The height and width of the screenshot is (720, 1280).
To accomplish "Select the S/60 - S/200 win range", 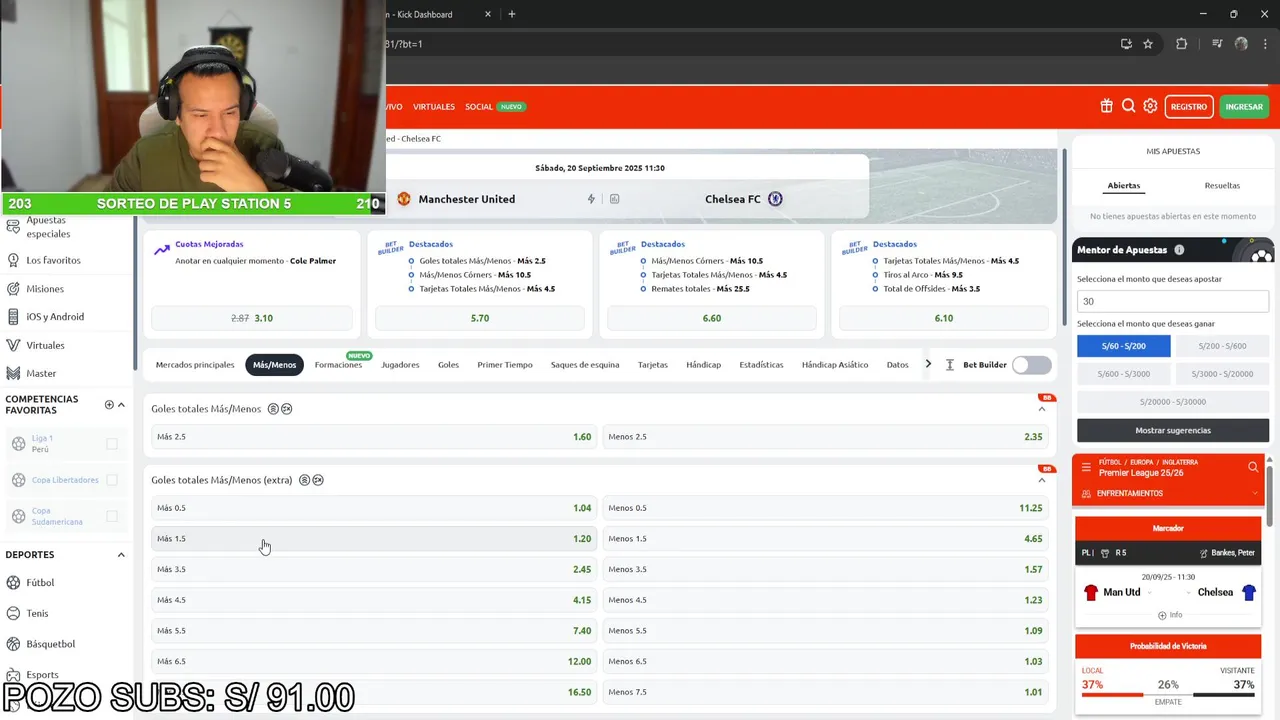I will 1123,346.
